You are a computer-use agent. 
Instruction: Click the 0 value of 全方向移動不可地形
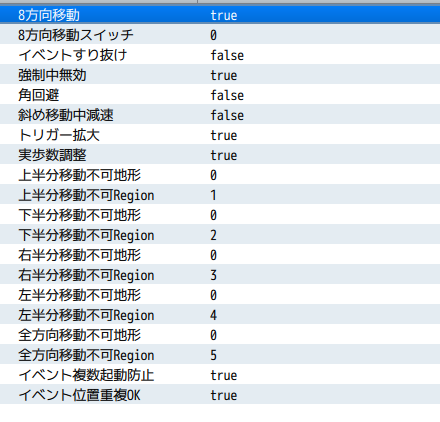click(x=213, y=335)
